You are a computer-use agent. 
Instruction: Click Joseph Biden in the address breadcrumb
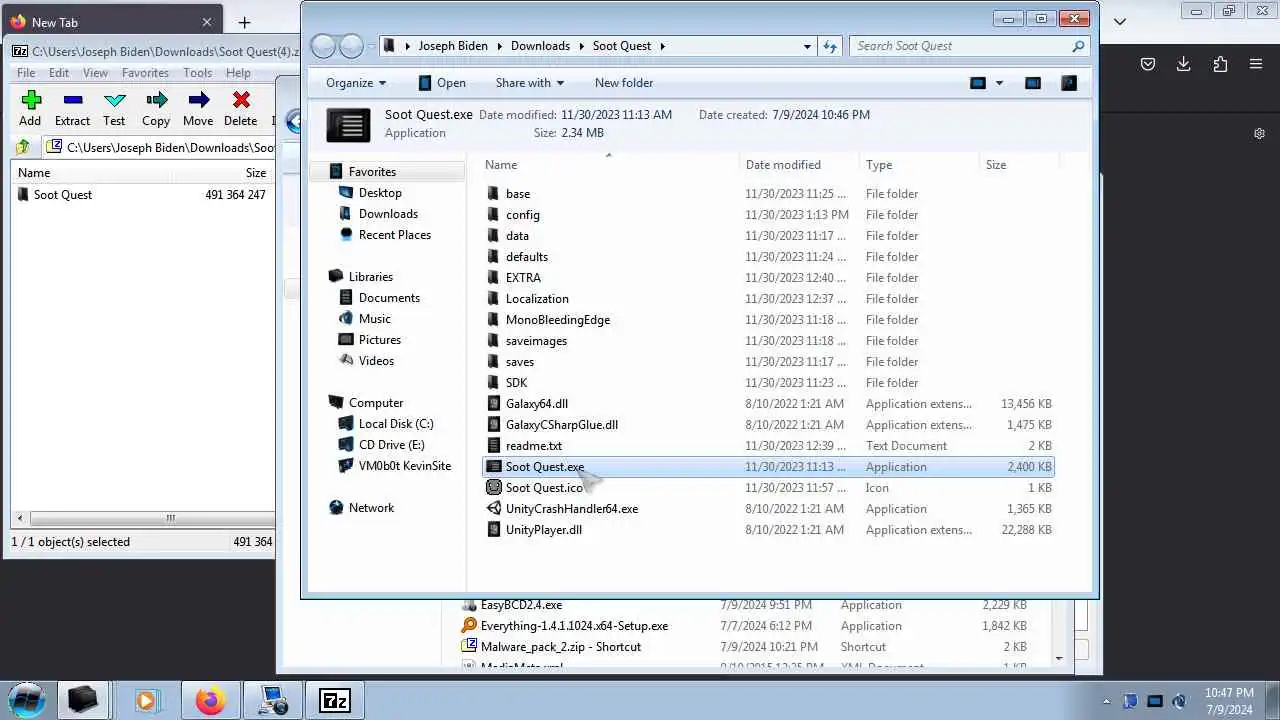[x=453, y=46]
